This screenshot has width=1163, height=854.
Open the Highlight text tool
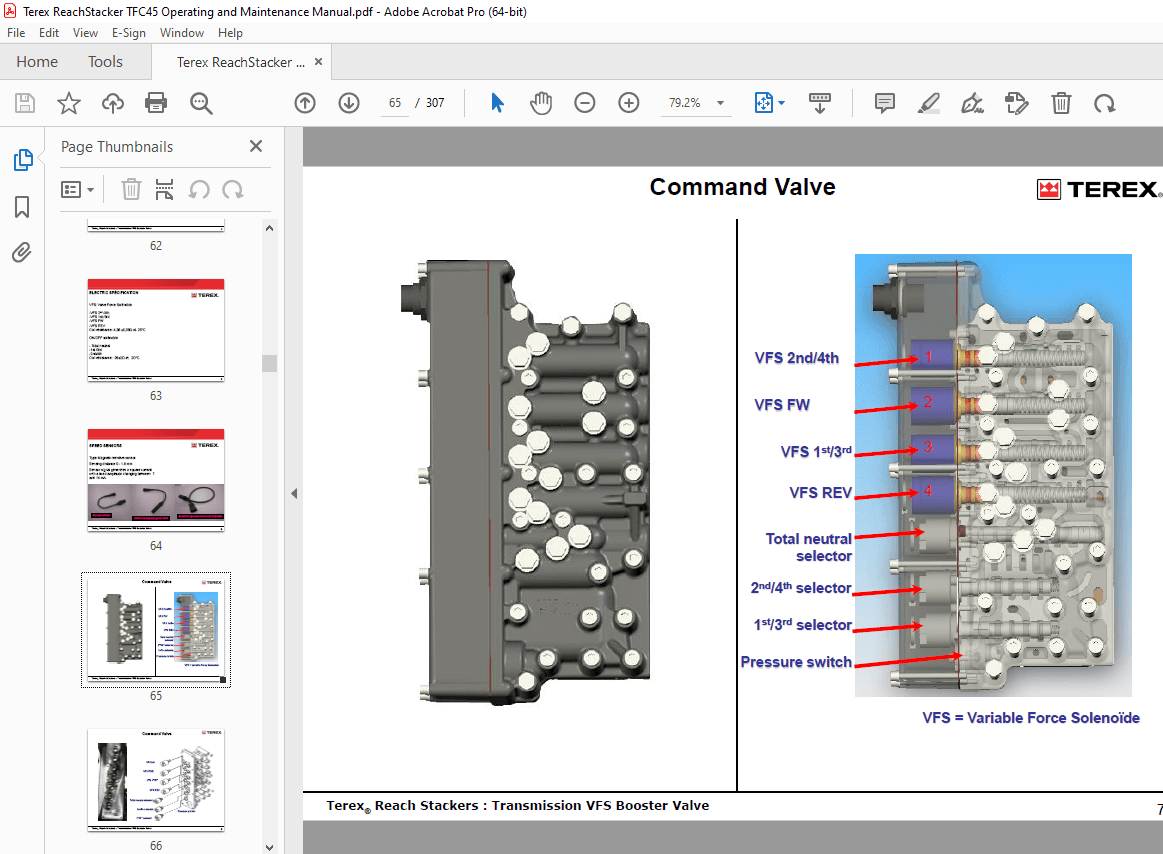tap(928, 103)
